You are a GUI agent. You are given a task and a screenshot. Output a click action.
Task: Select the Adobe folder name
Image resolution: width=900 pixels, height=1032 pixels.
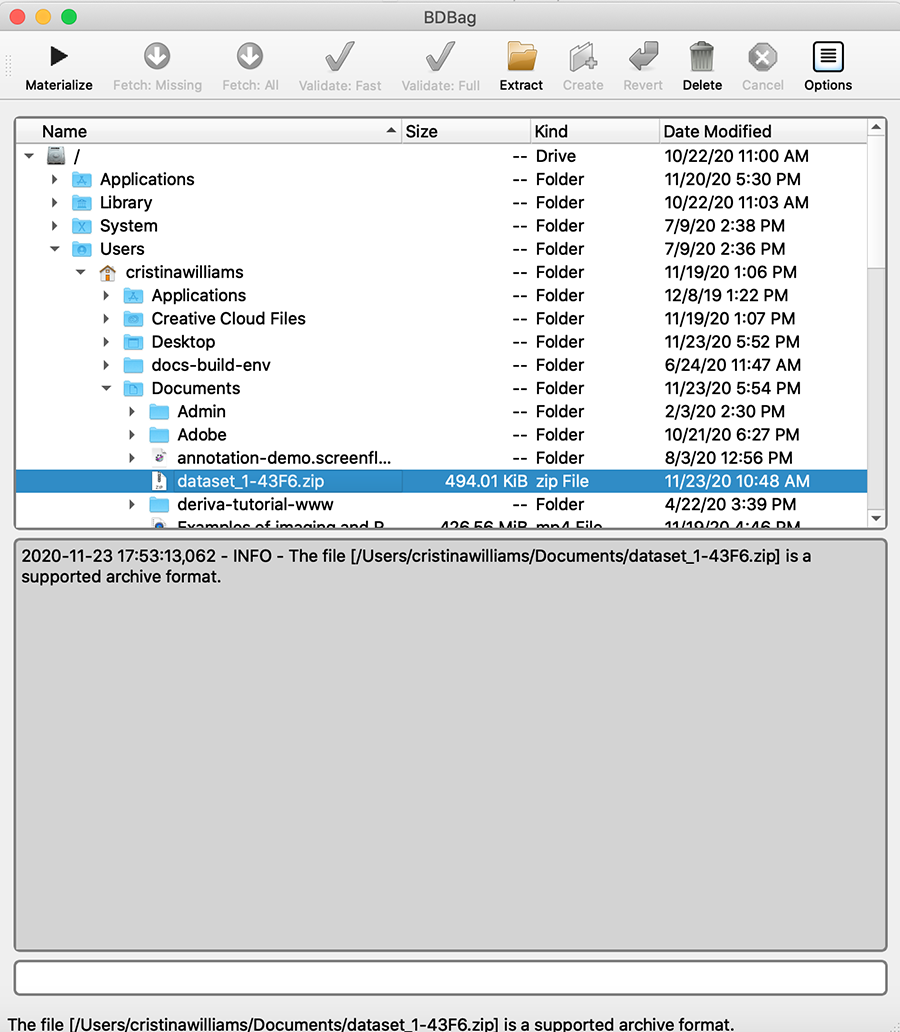click(201, 435)
